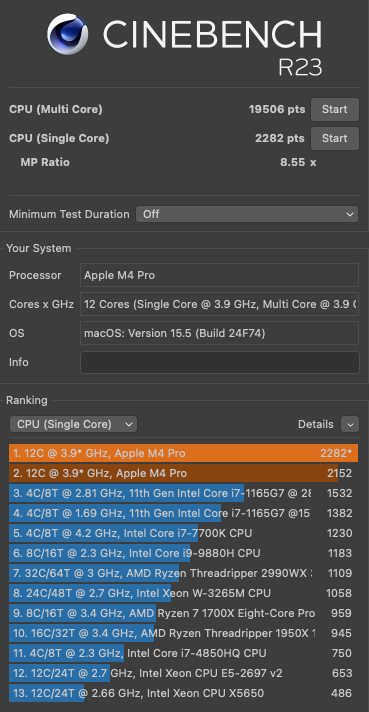Select top ranked Apple M4 Pro 2282 entry
Screen dimensions: 369x712
(183, 453)
